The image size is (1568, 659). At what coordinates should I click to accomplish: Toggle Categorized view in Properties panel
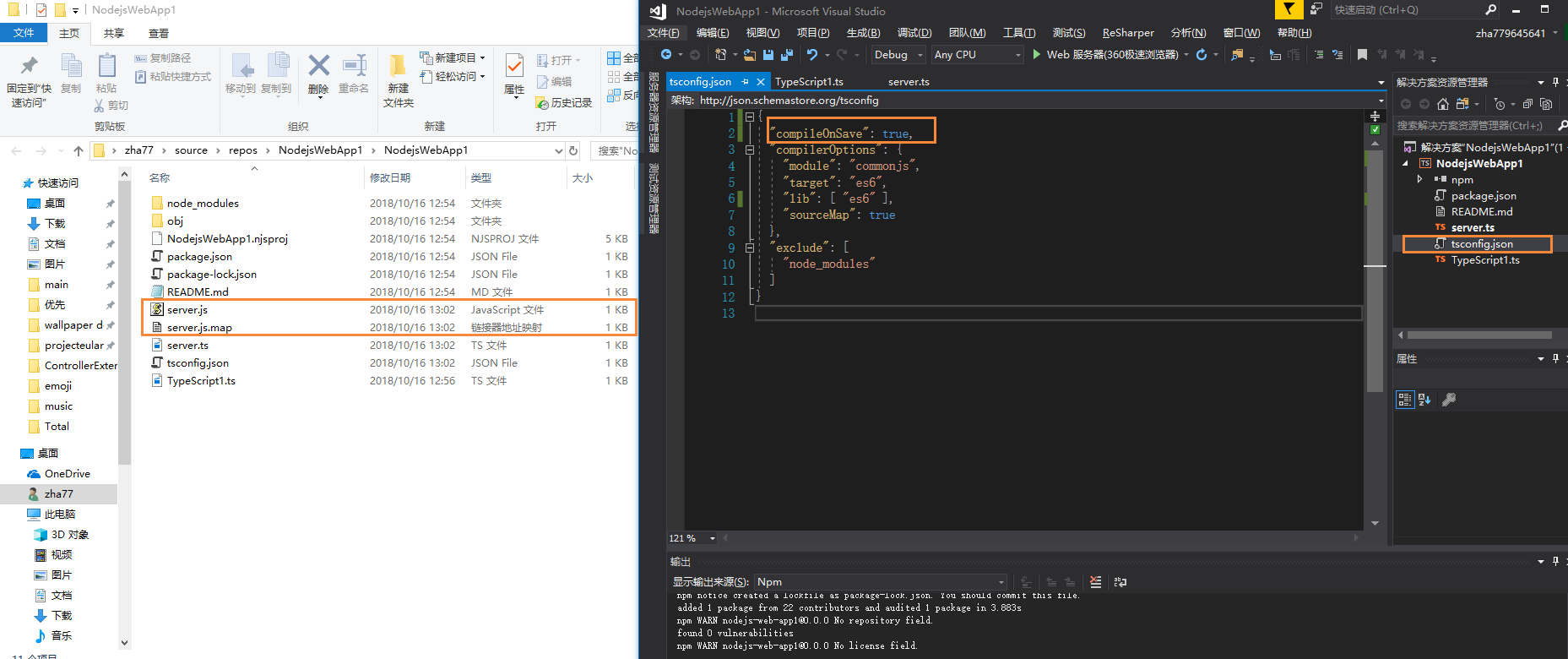click(1405, 400)
